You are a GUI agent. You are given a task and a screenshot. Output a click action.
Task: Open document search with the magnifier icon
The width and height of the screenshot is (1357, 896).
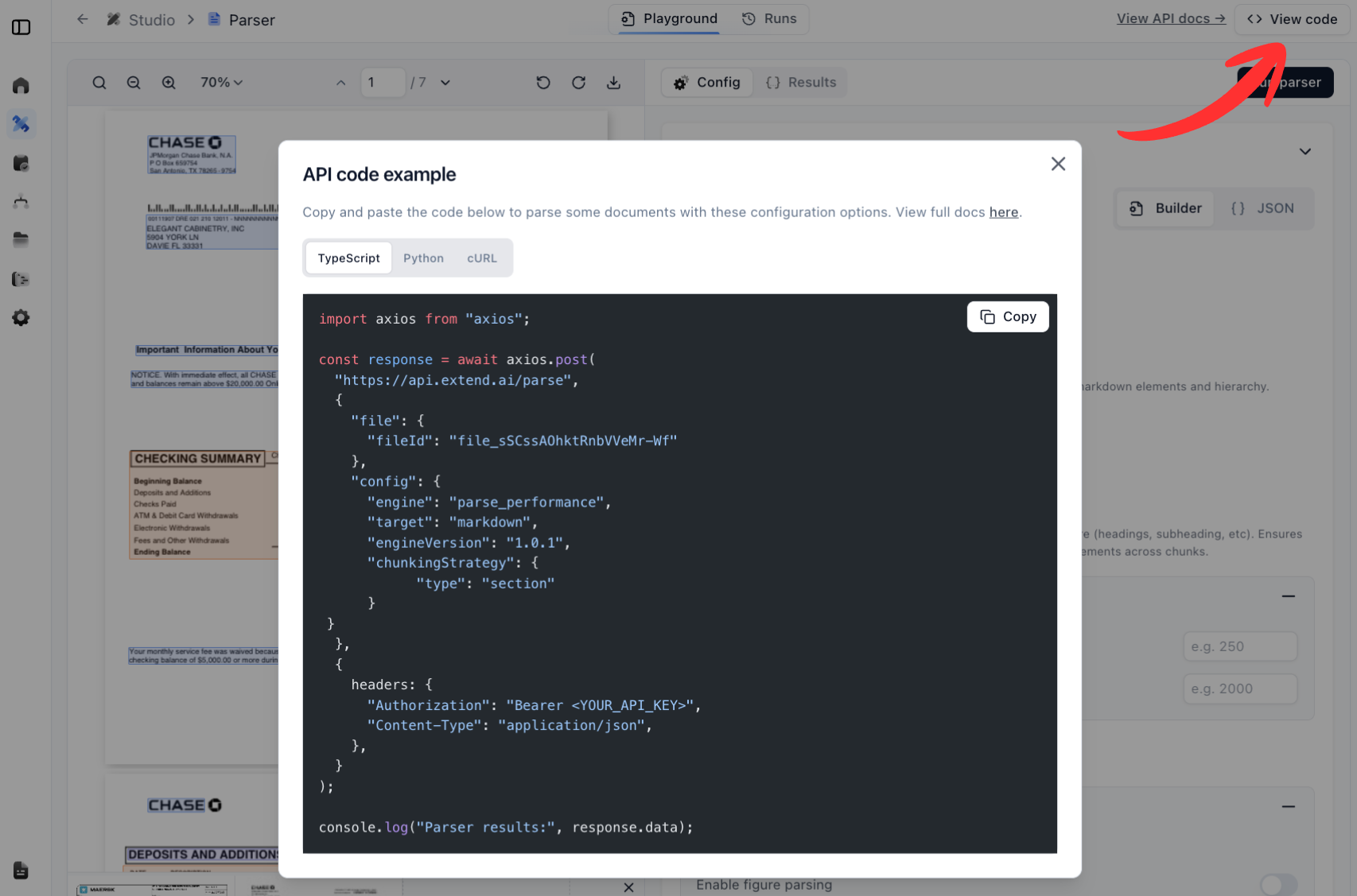[99, 82]
